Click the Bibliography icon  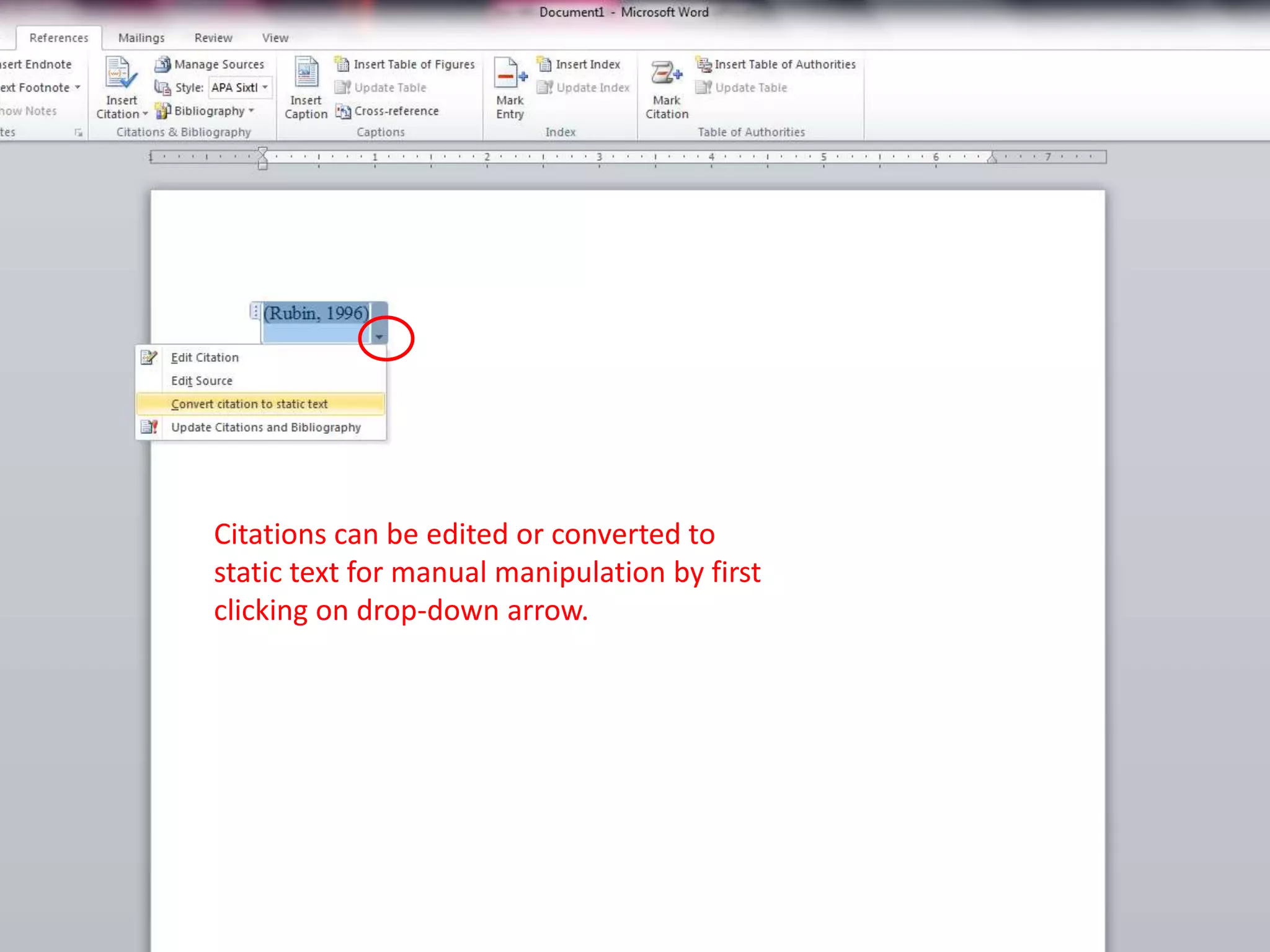click(162, 111)
